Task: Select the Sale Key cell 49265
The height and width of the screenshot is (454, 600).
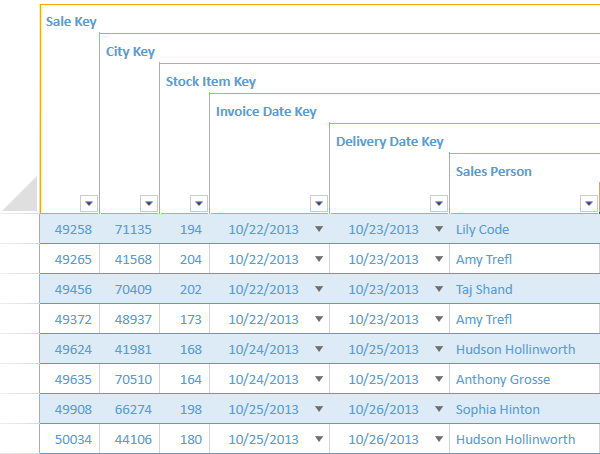Action: (x=73, y=259)
